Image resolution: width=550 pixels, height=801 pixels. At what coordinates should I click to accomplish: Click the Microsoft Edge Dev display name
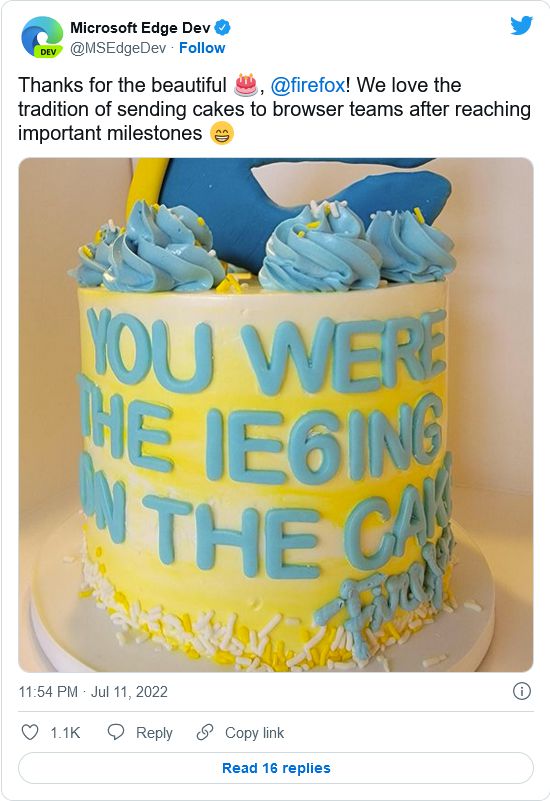point(140,28)
